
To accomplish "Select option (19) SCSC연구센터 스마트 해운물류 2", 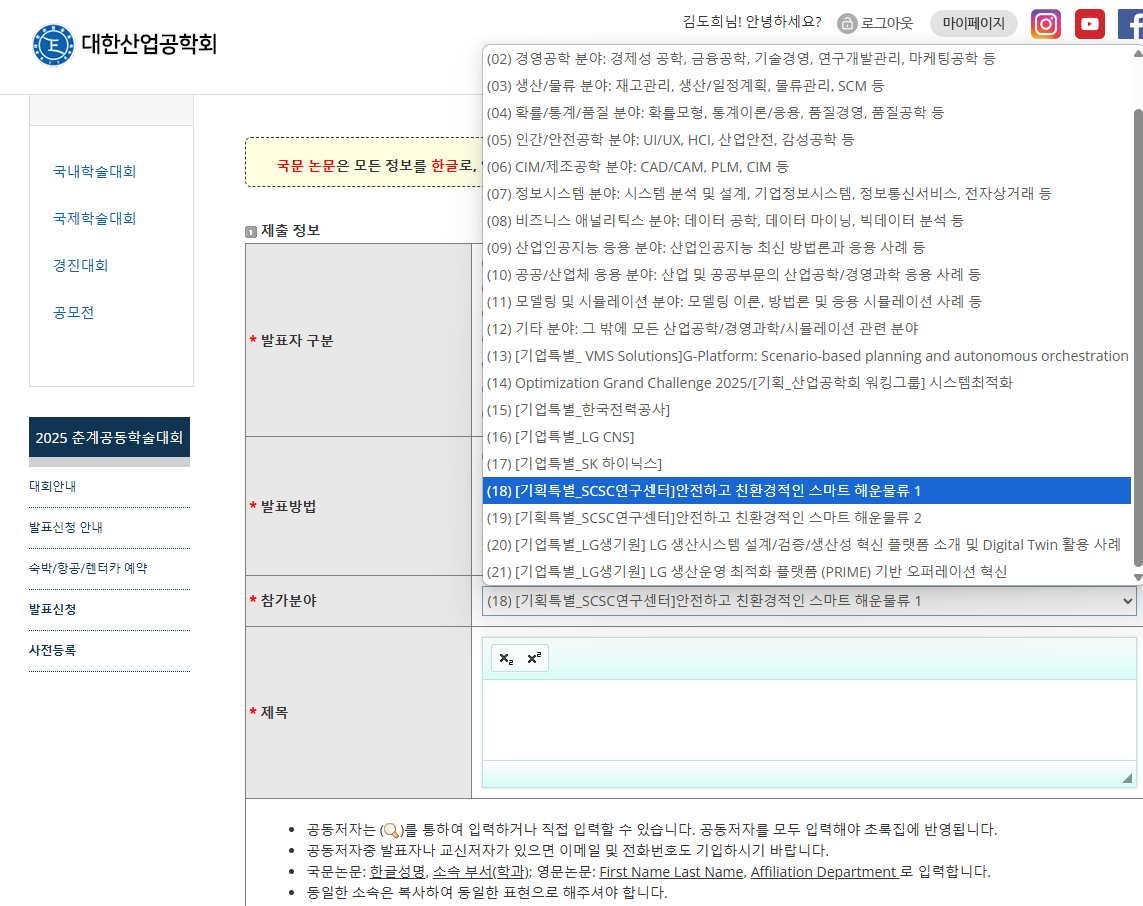I will click(718, 518).
